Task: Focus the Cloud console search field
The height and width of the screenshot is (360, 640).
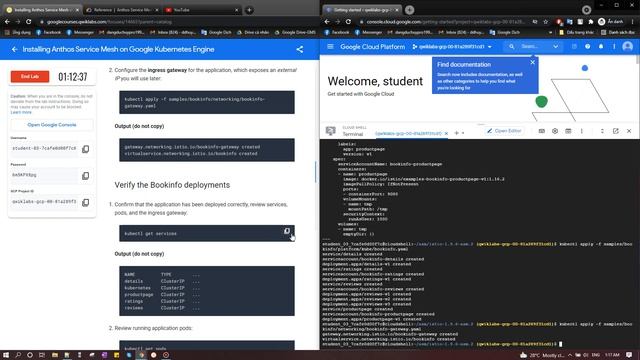Action: pyautogui.click(x=533, y=47)
